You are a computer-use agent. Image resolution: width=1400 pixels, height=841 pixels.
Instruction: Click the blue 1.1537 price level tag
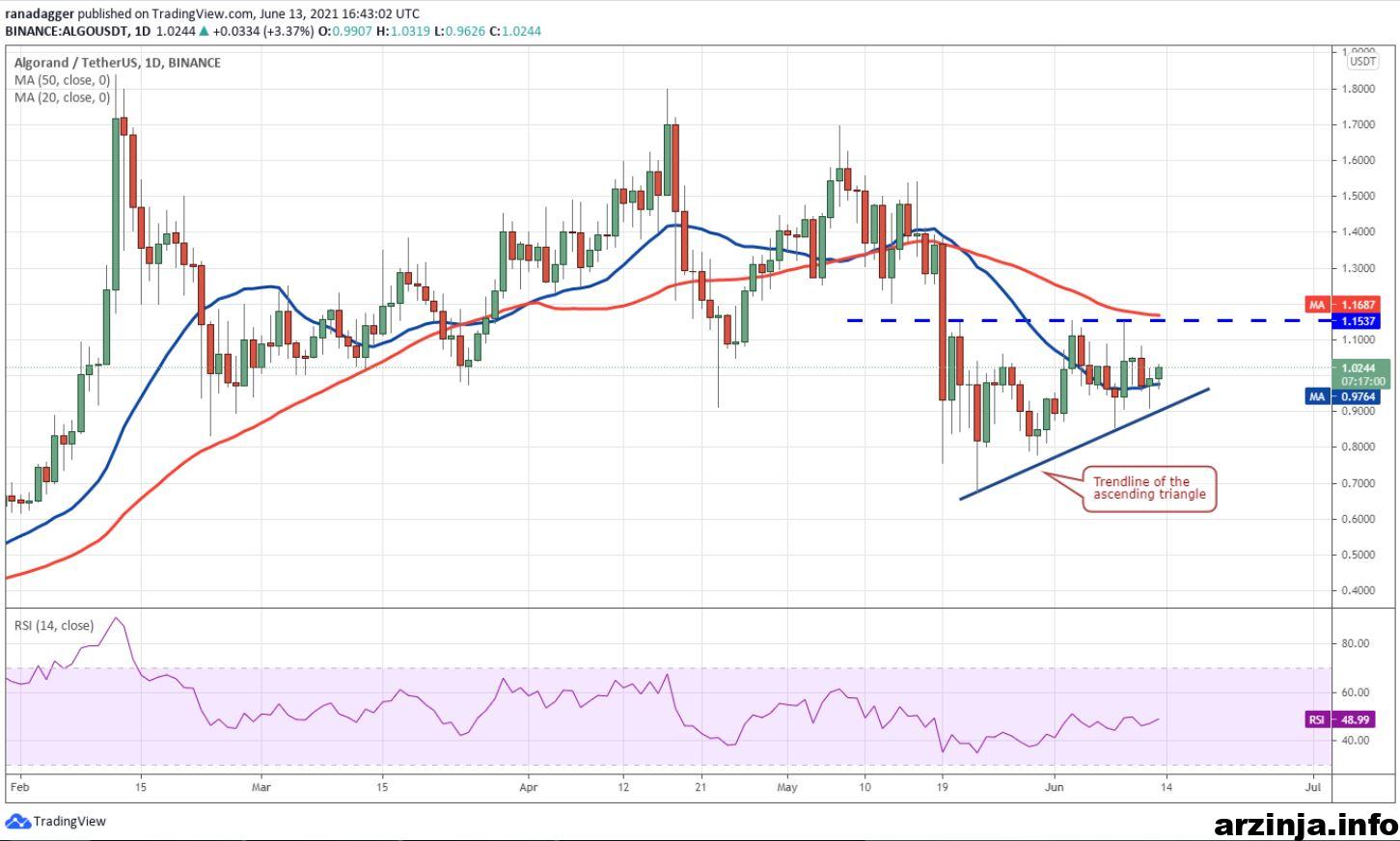click(1355, 320)
